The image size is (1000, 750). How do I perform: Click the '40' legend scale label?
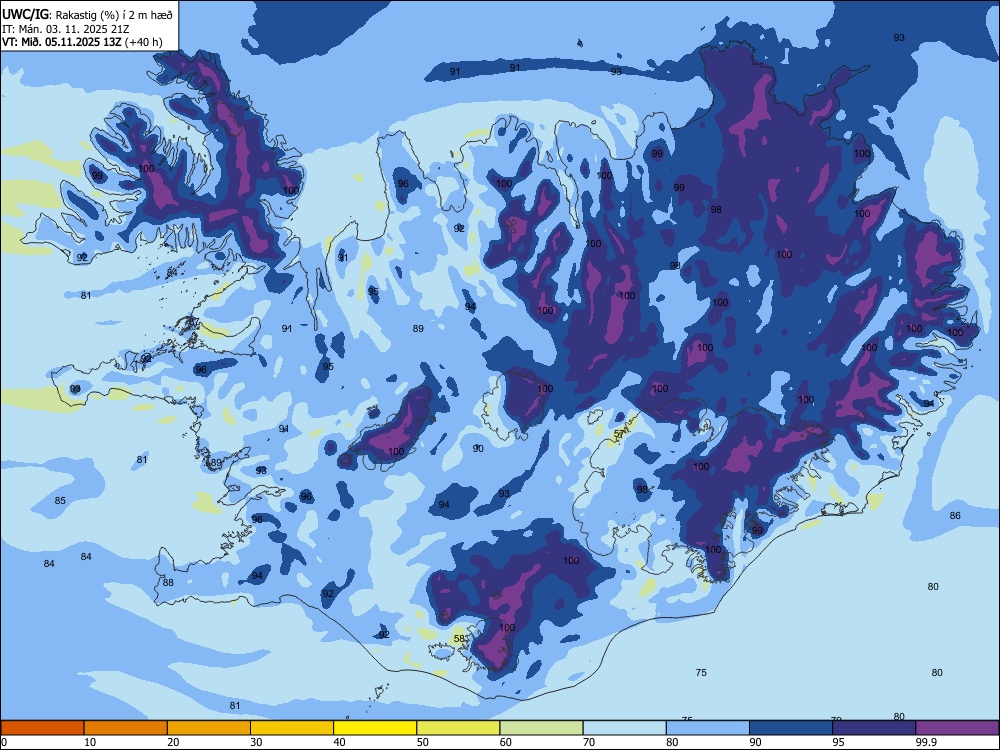tap(339, 742)
